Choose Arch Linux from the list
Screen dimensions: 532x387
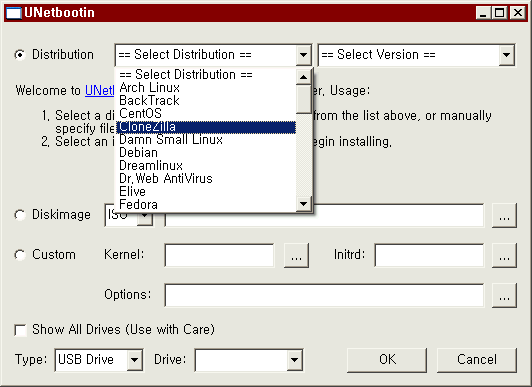tap(206, 88)
